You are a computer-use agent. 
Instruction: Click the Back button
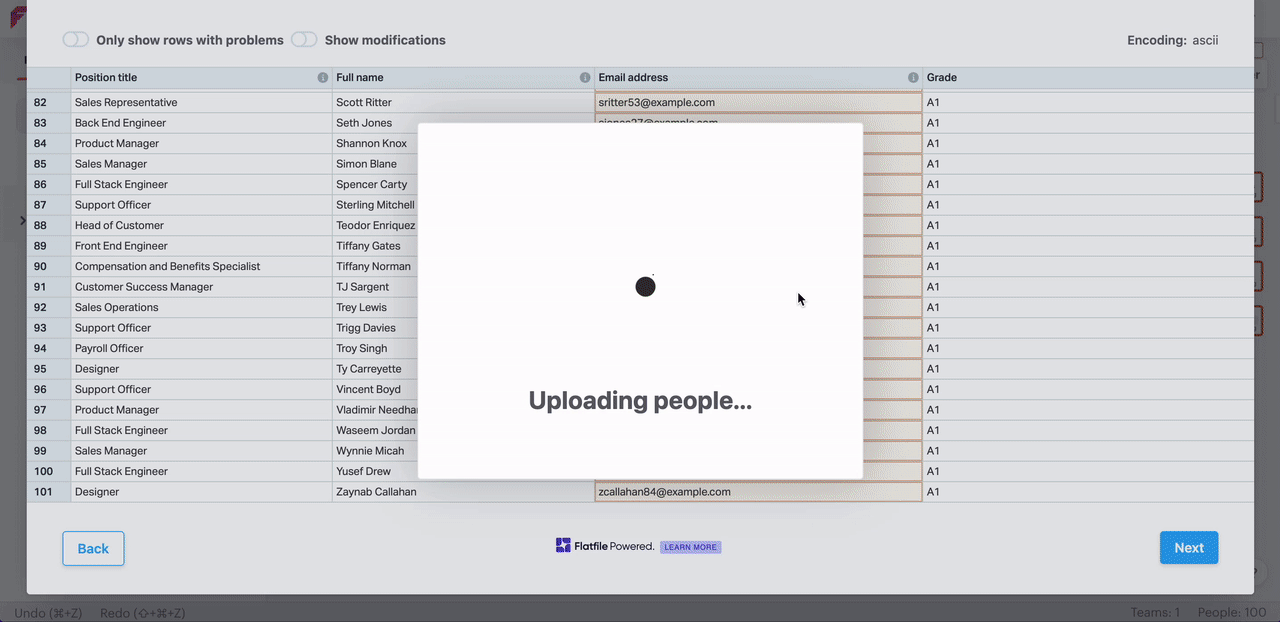[93, 548]
